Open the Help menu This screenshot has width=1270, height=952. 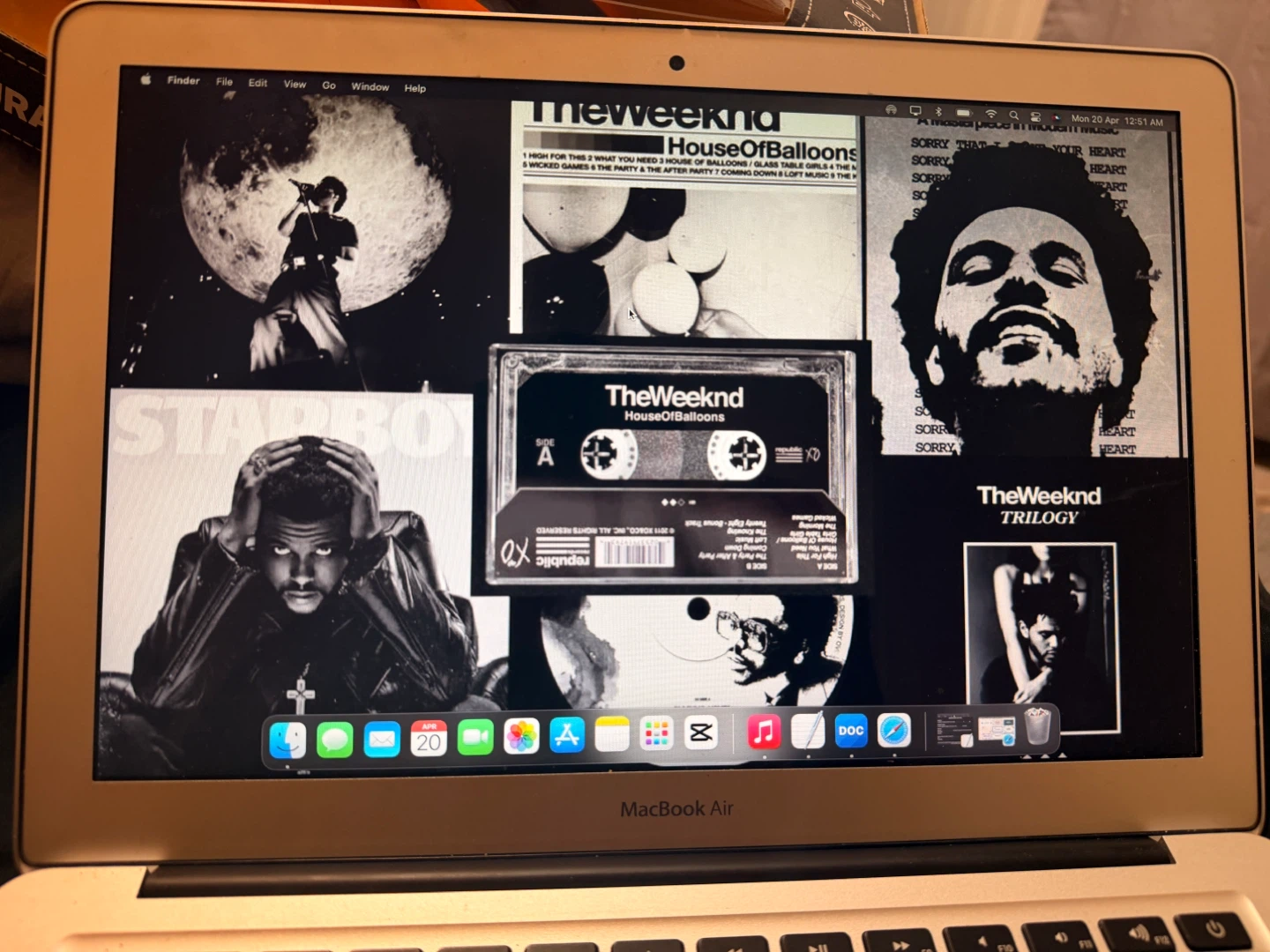(x=415, y=88)
